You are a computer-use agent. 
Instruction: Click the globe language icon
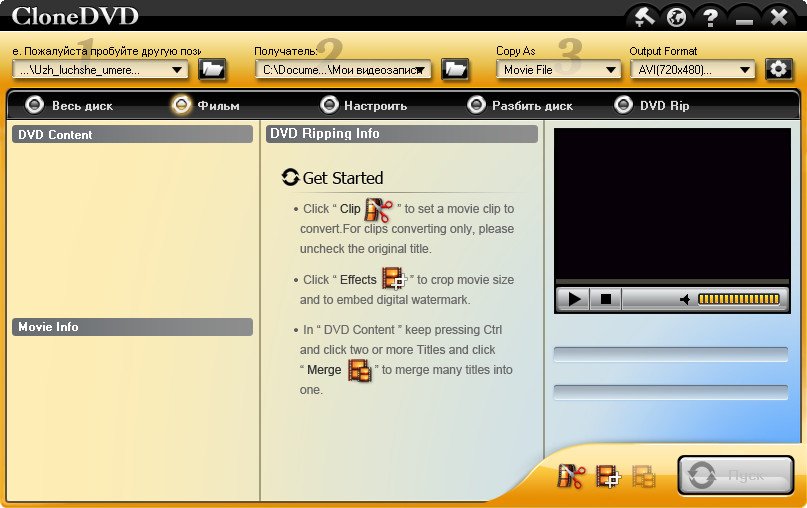676,17
